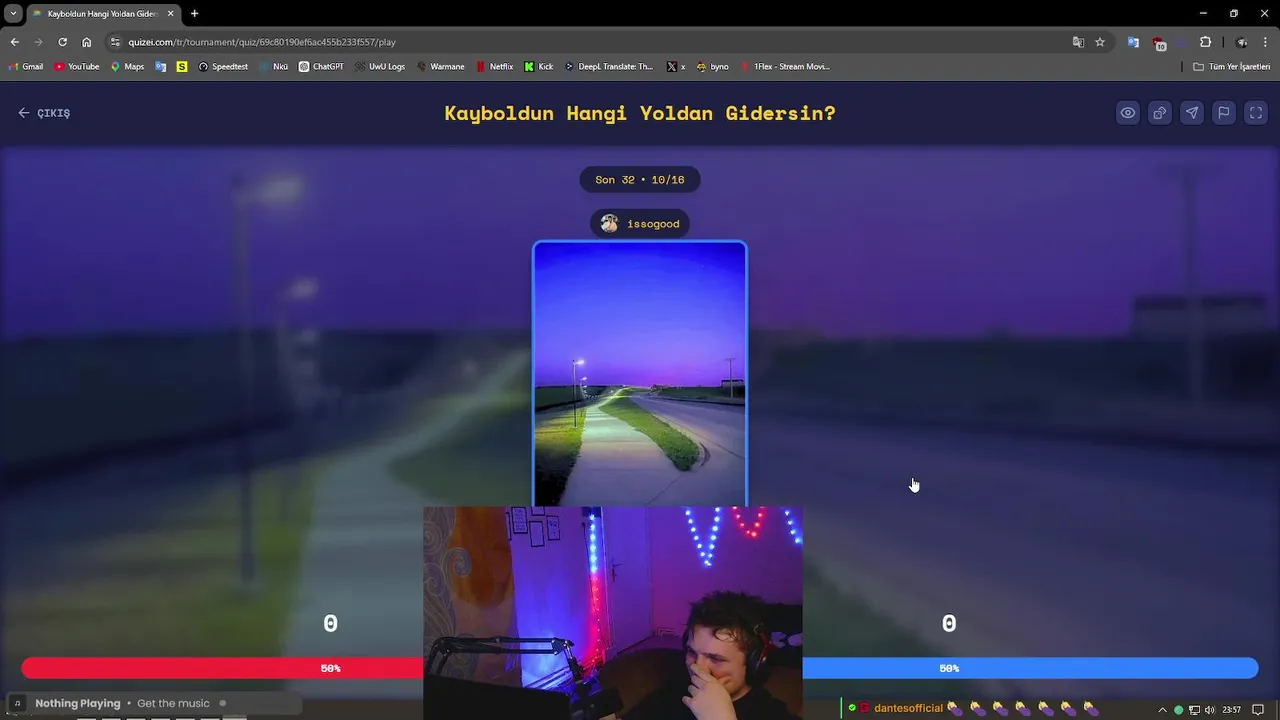This screenshot has width=1280, height=720.
Task: Open the Chrome profile avatar
Action: tap(1242, 42)
